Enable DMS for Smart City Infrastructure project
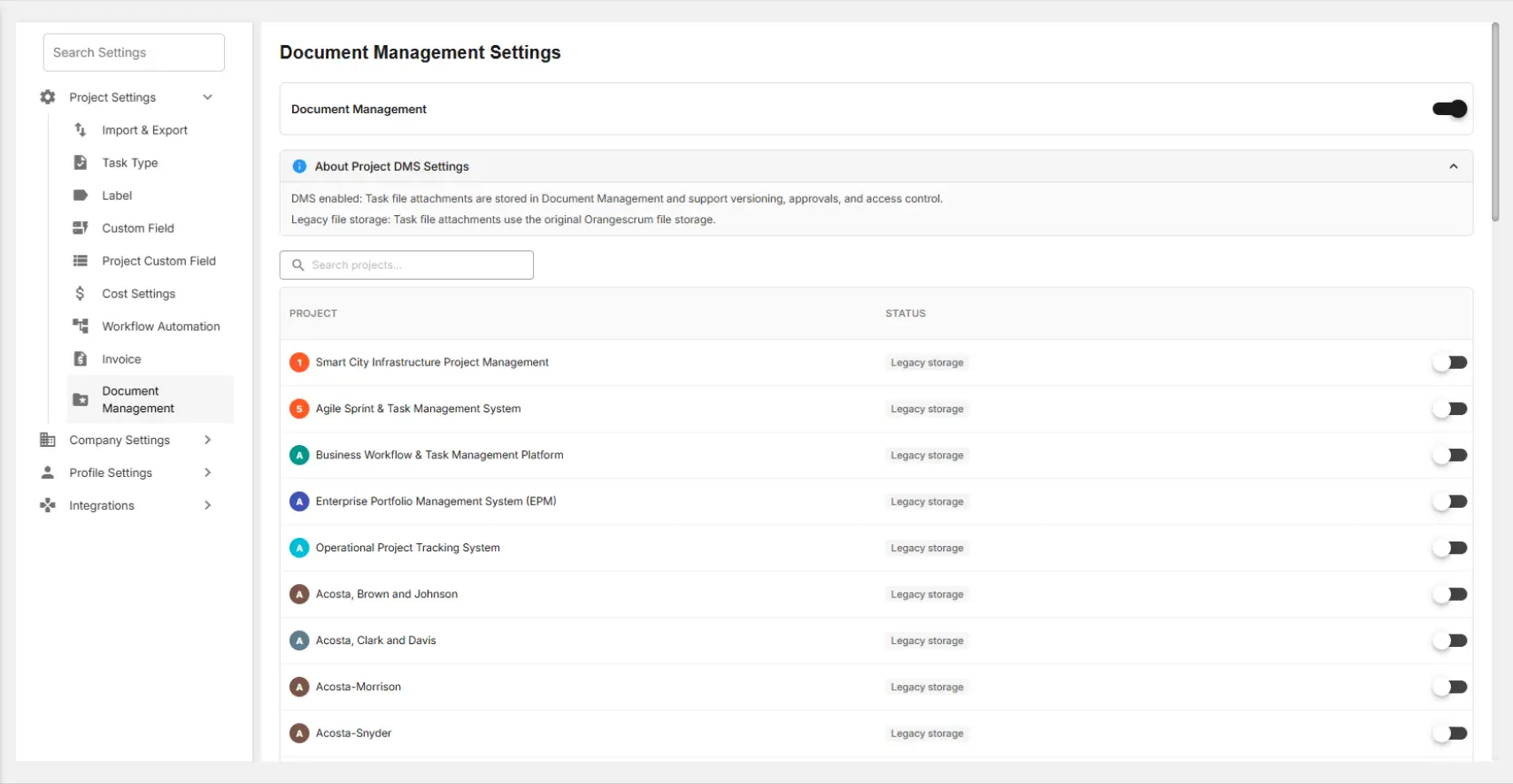The width and height of the screenshot is (1513, 784). tap(1450, 363)
